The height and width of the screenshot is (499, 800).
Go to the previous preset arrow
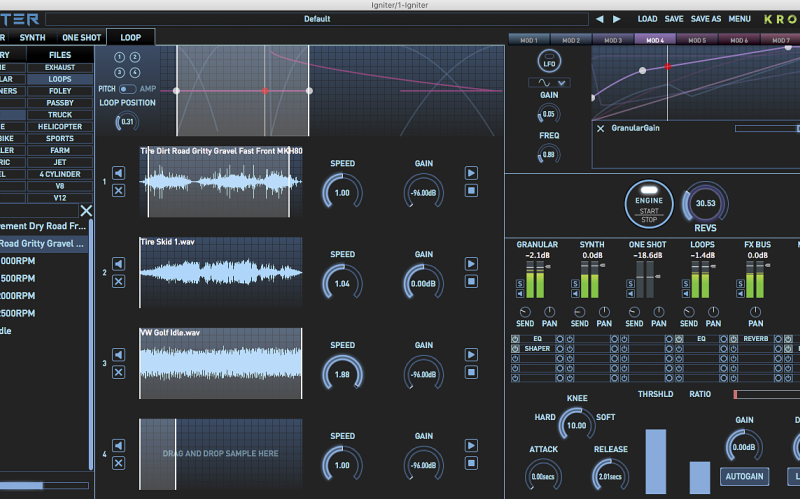(599, 19)
